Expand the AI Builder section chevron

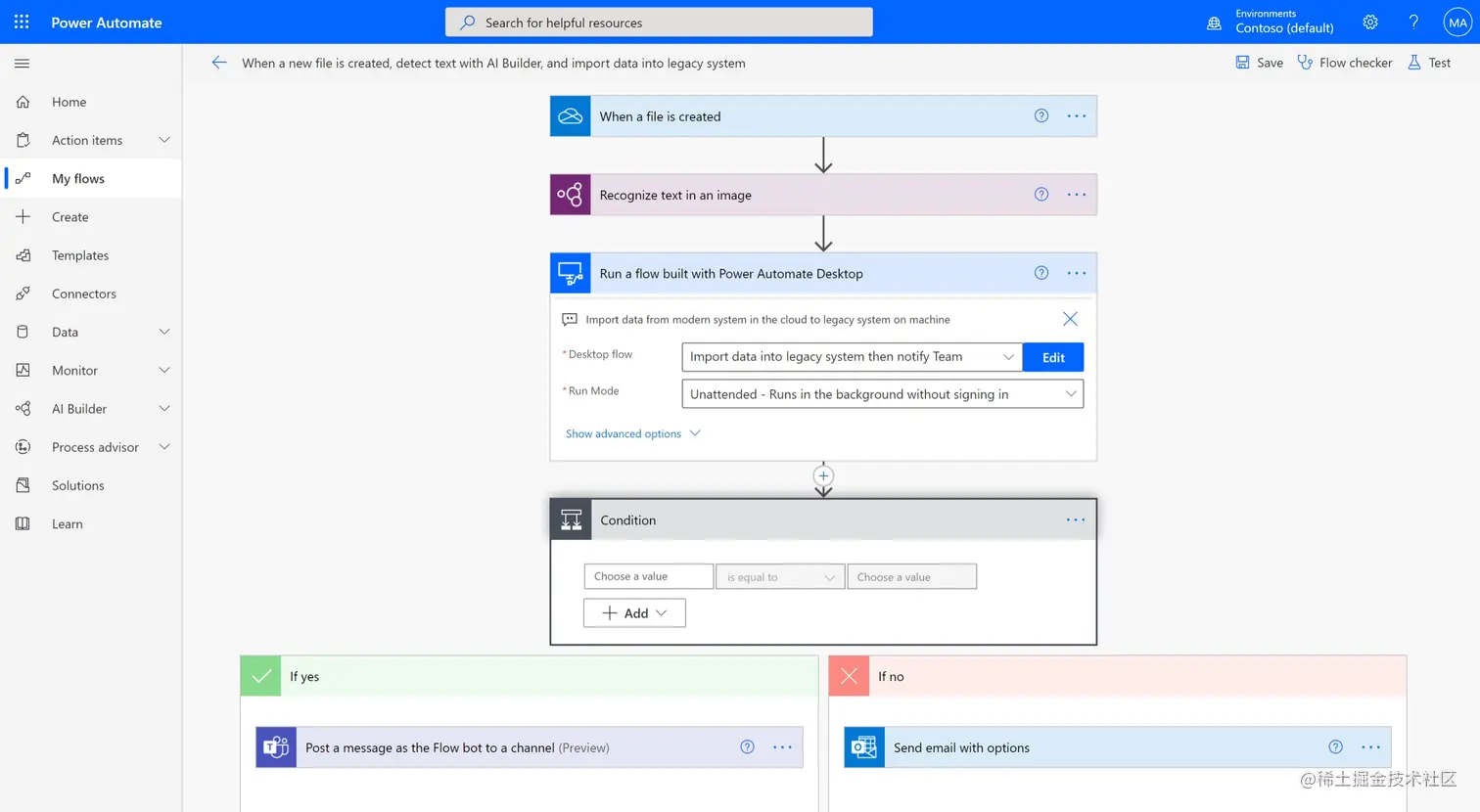163,408
